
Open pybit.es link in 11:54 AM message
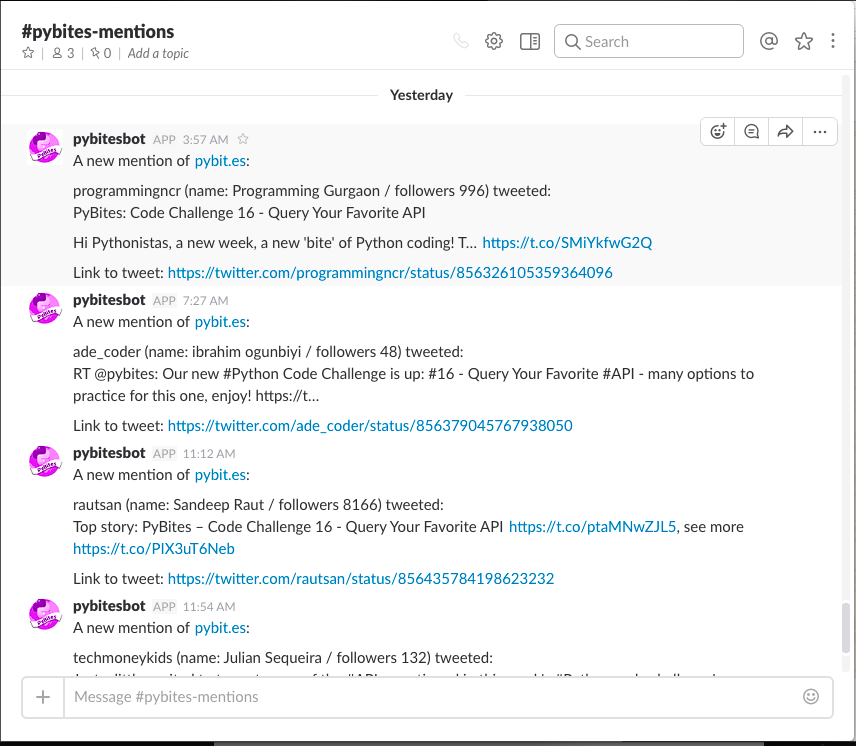(x=220, y=628)
